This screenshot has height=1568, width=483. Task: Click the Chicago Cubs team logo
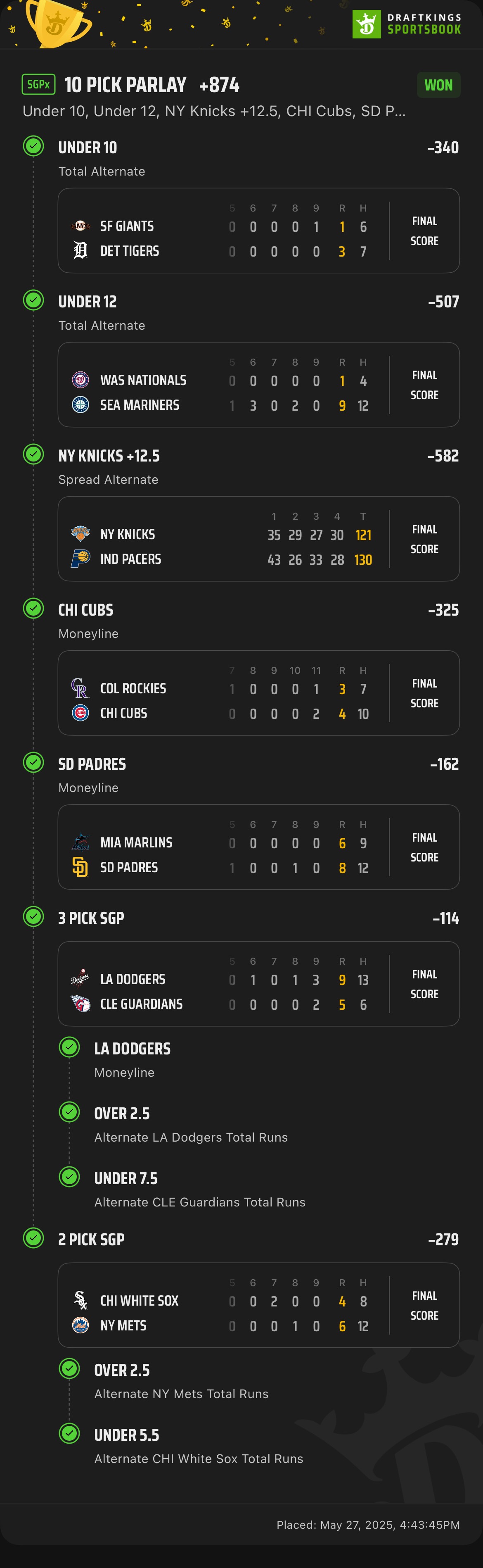pyautogui.click(x=80, y=713)
